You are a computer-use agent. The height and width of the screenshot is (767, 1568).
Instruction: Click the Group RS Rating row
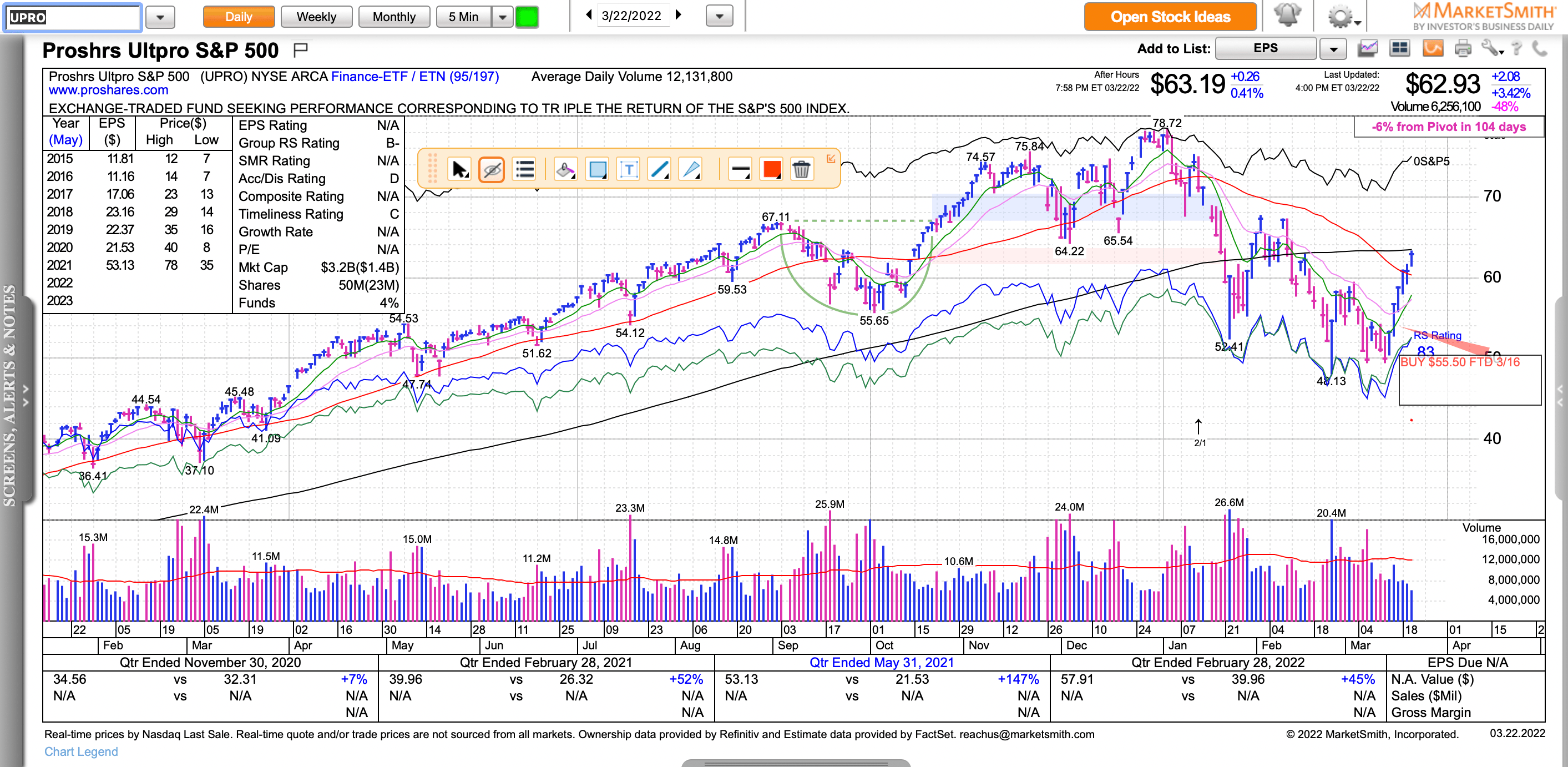pyautogui.click(x=318, y=143)
